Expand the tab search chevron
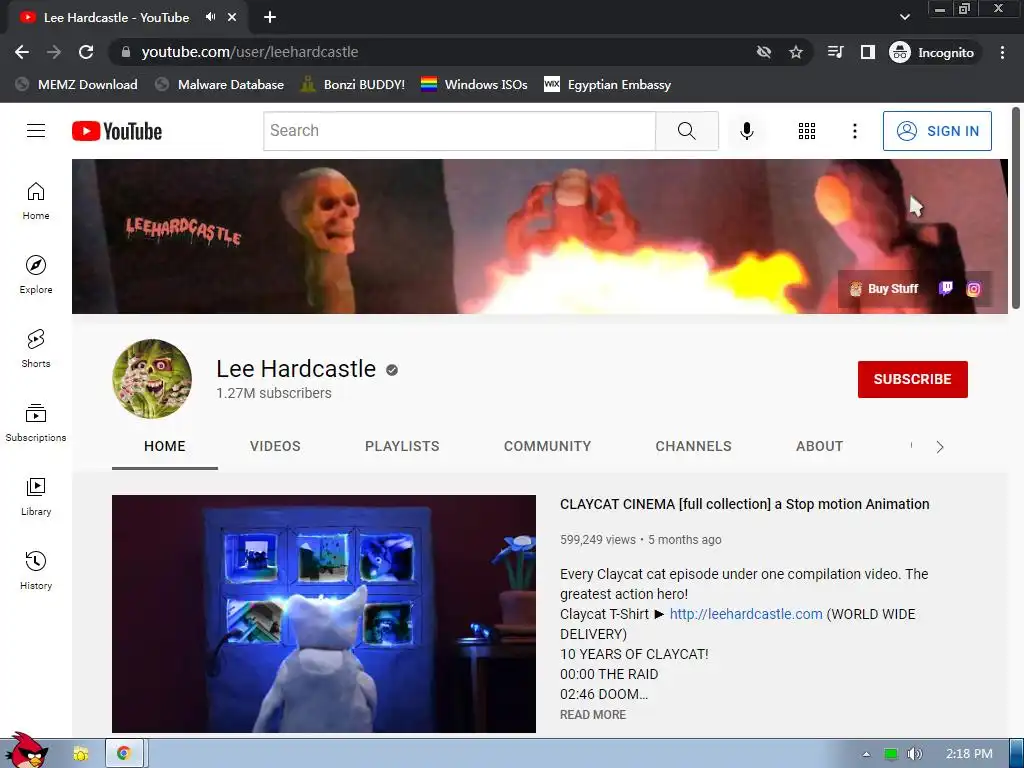Screen dimensions: 1024x768 coord(904,17)
